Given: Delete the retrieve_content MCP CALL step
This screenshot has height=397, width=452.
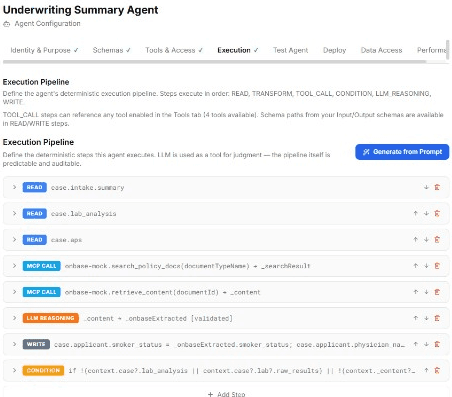Looking at the screenshot, I should 437,292.
